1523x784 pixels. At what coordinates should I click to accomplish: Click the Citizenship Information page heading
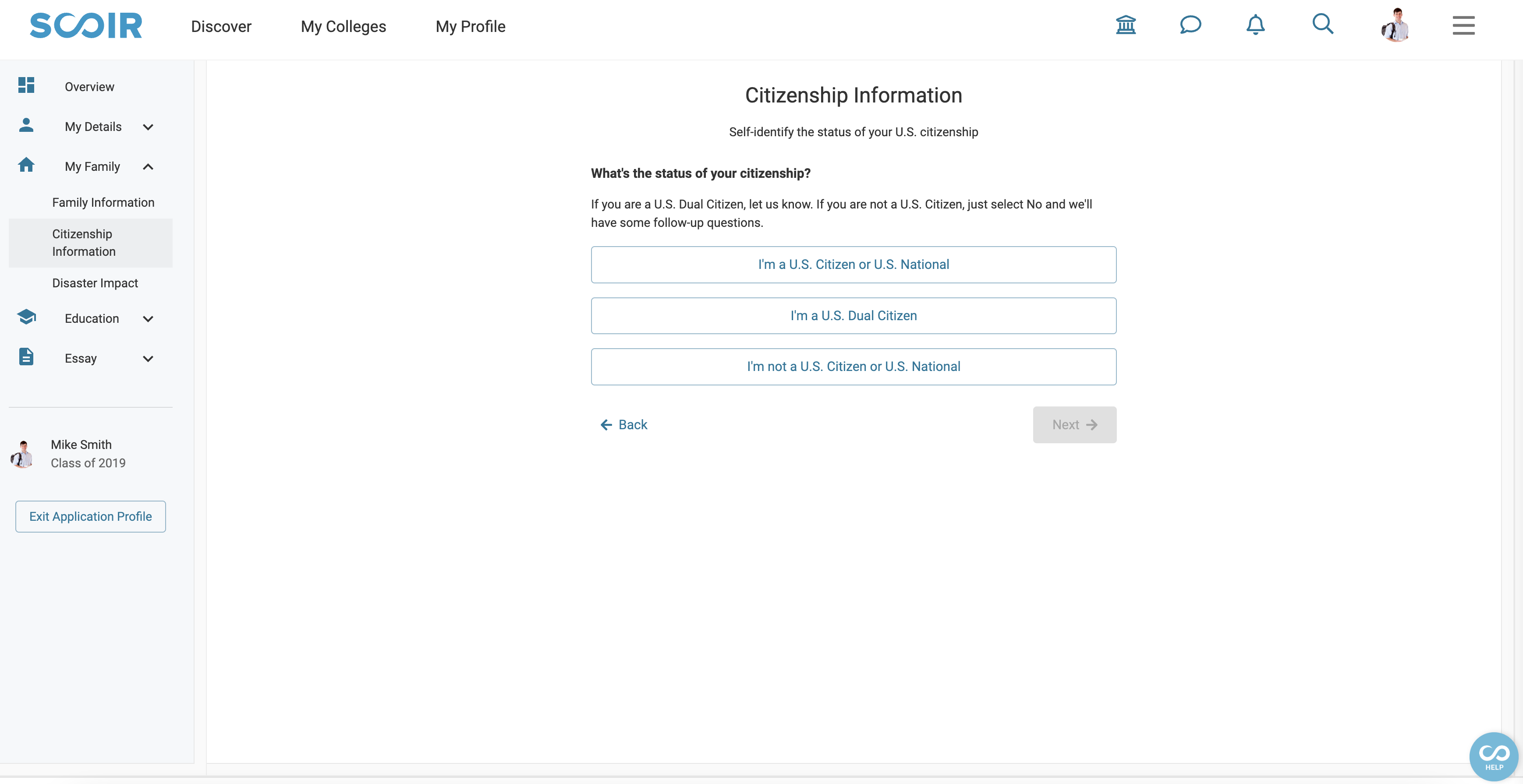[853, 95]
